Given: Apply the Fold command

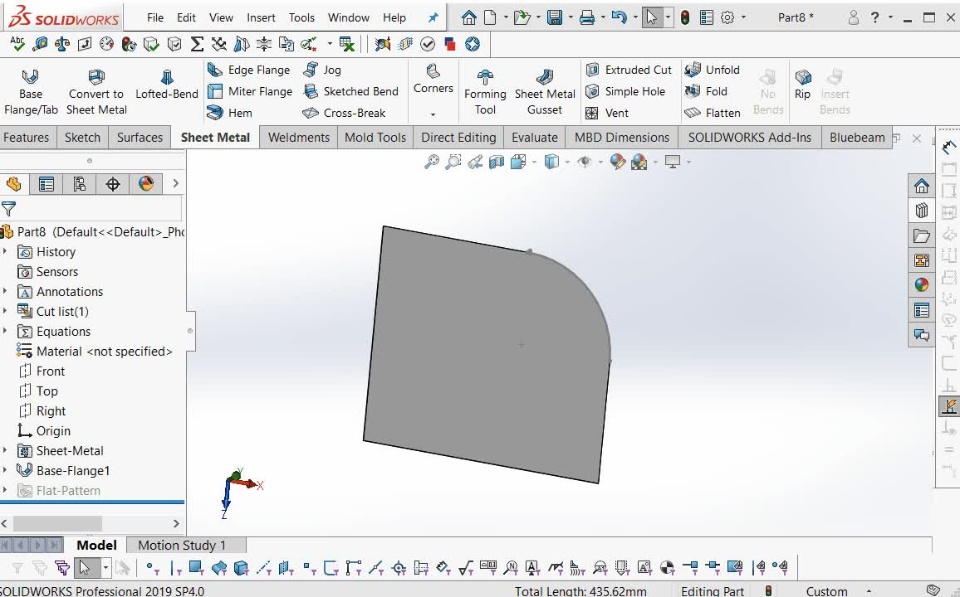Looking at the screenshot, I should pyautogui.click(x=706, y=91).
